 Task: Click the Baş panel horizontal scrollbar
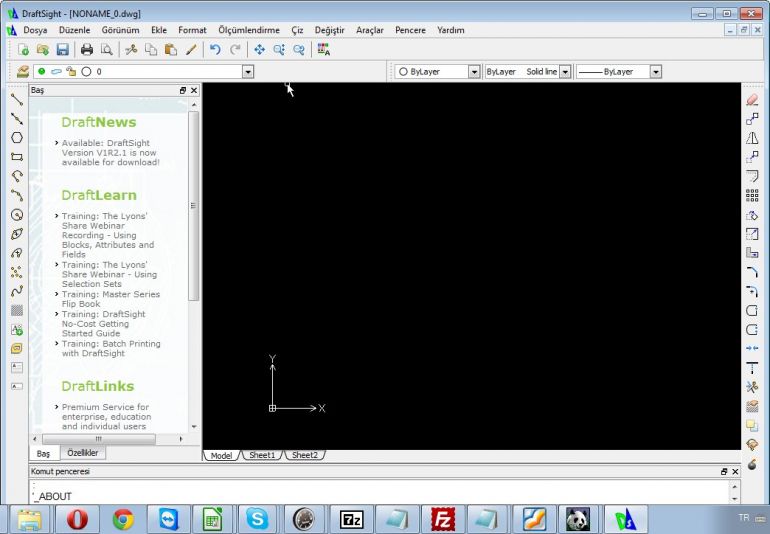(99, 439)
